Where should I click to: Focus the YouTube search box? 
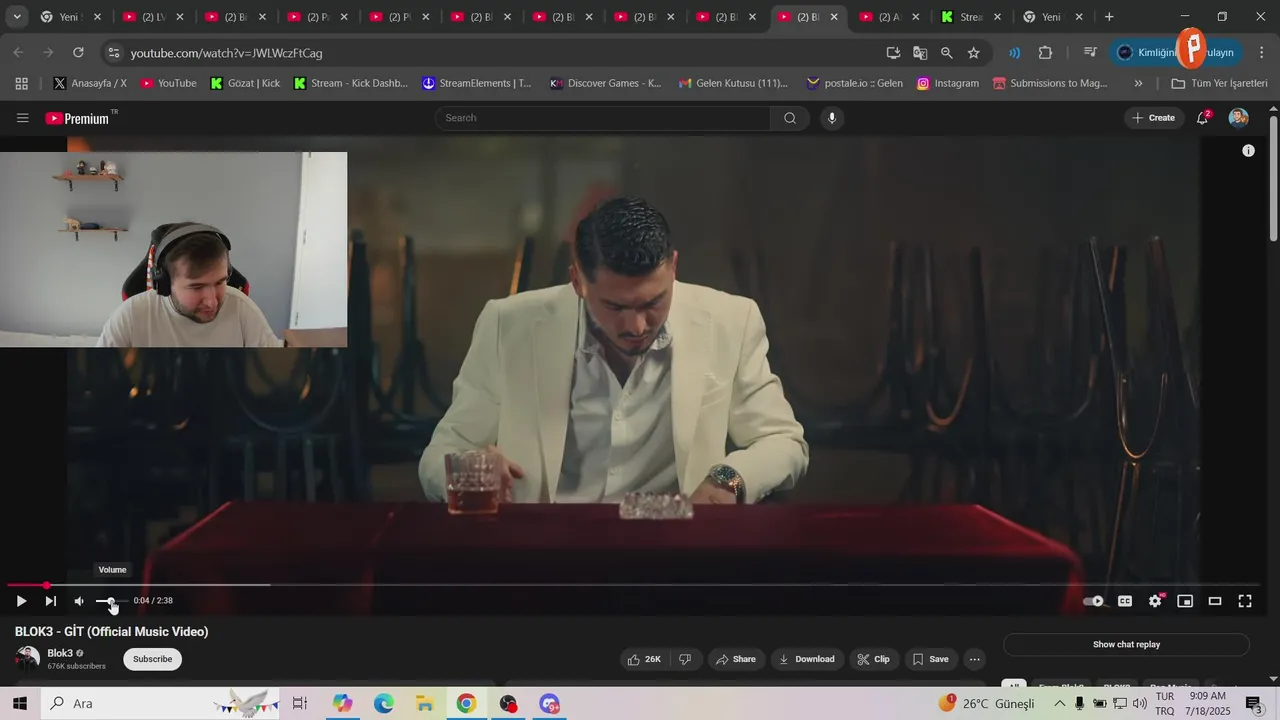[x=603, y=118]
